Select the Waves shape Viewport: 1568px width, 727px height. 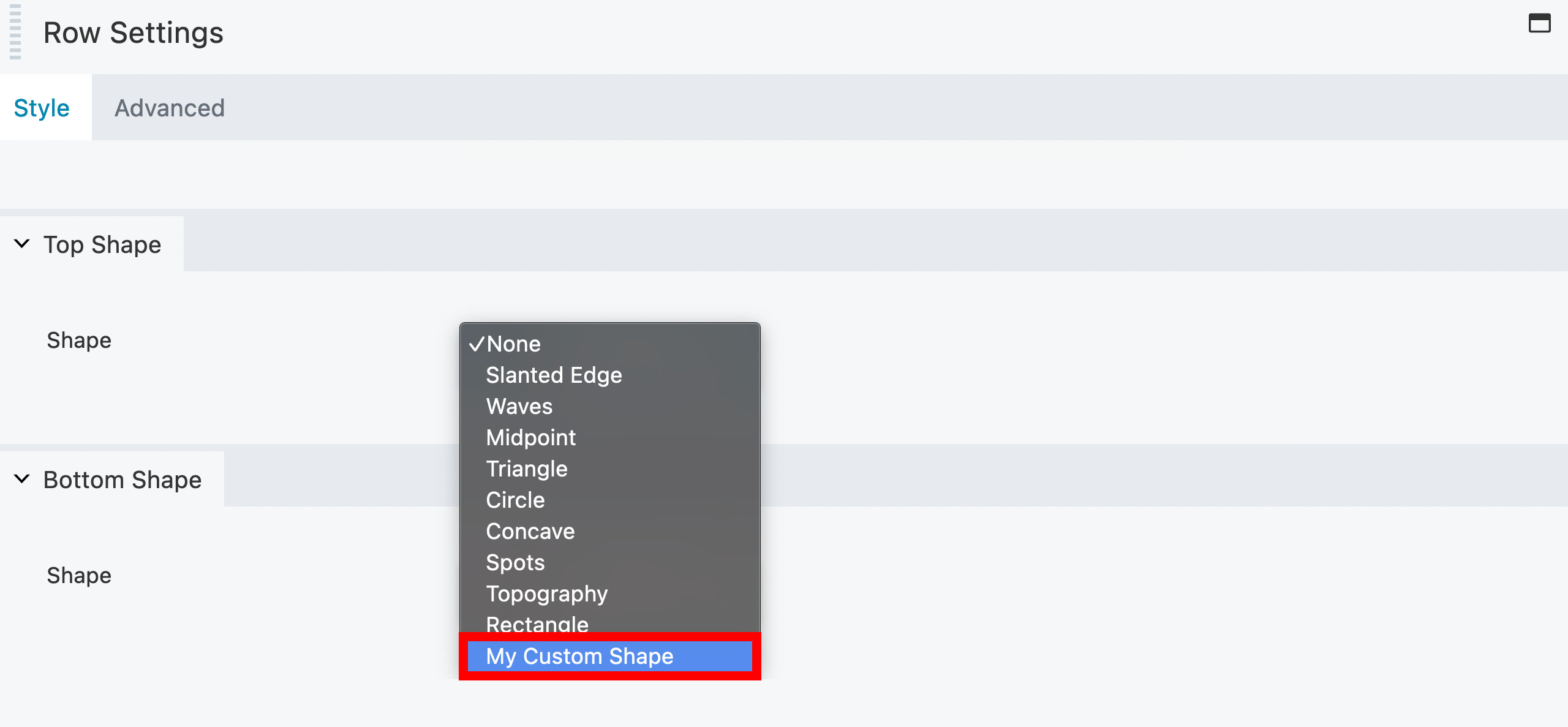click(x=519, y=406)
